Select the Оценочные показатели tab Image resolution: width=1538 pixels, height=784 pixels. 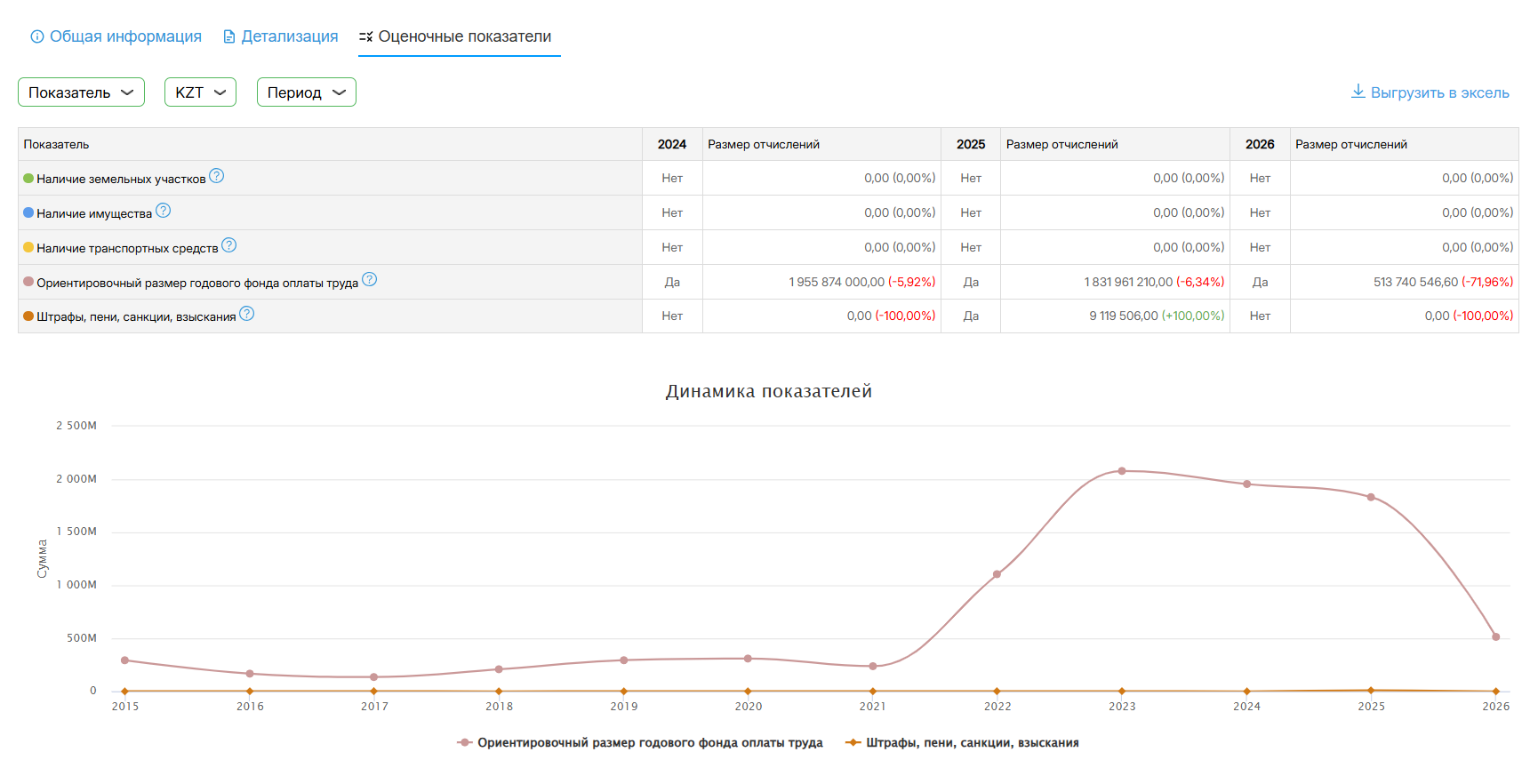(x=464, y=36)
